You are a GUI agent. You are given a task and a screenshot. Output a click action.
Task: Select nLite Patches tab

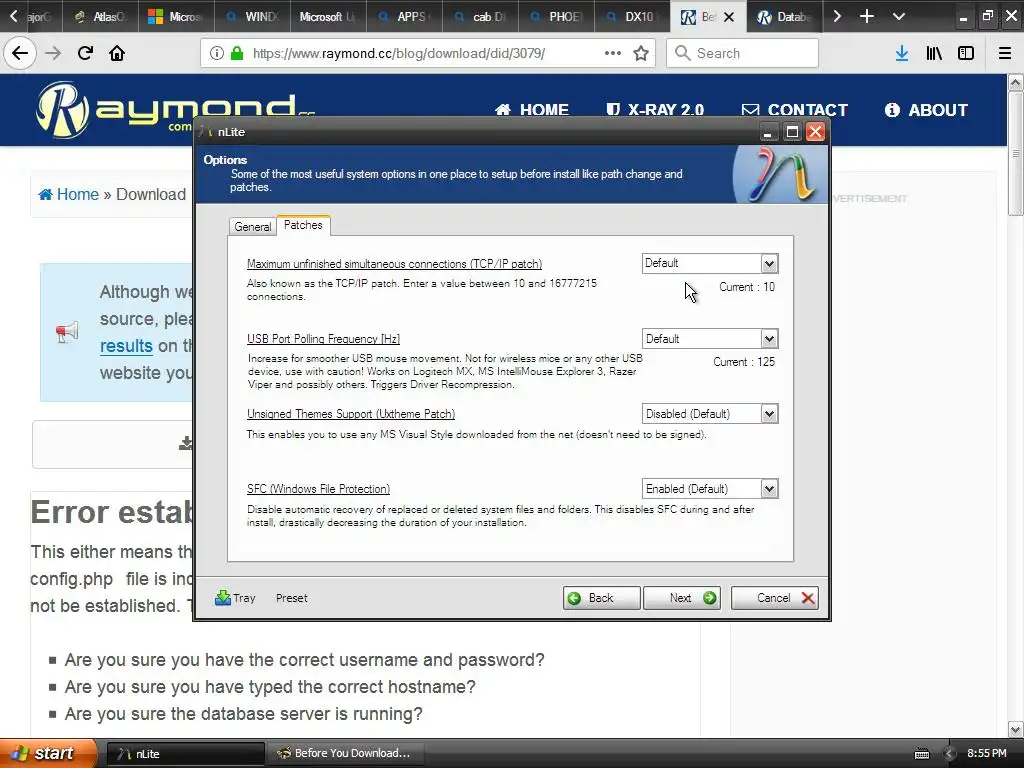[x=303, y=225]
